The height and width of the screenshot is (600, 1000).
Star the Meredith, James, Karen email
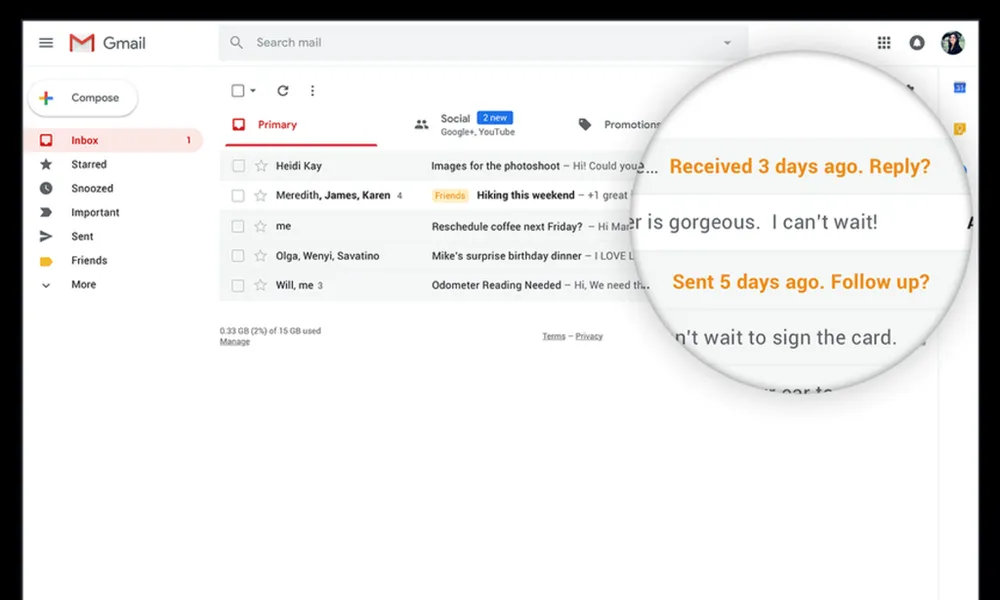[260, 195]
